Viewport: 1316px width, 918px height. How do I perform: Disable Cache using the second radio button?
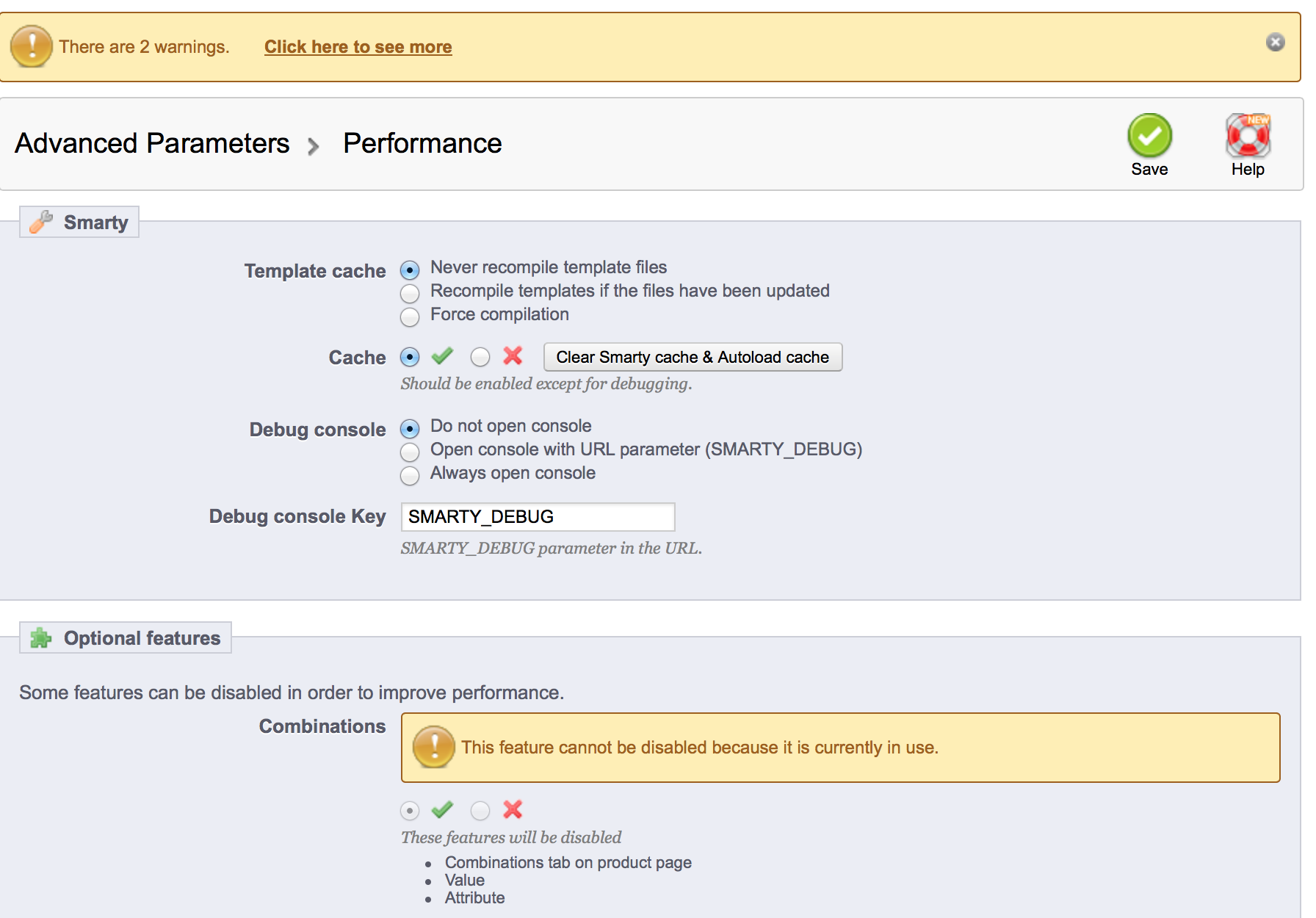point(480,358)
